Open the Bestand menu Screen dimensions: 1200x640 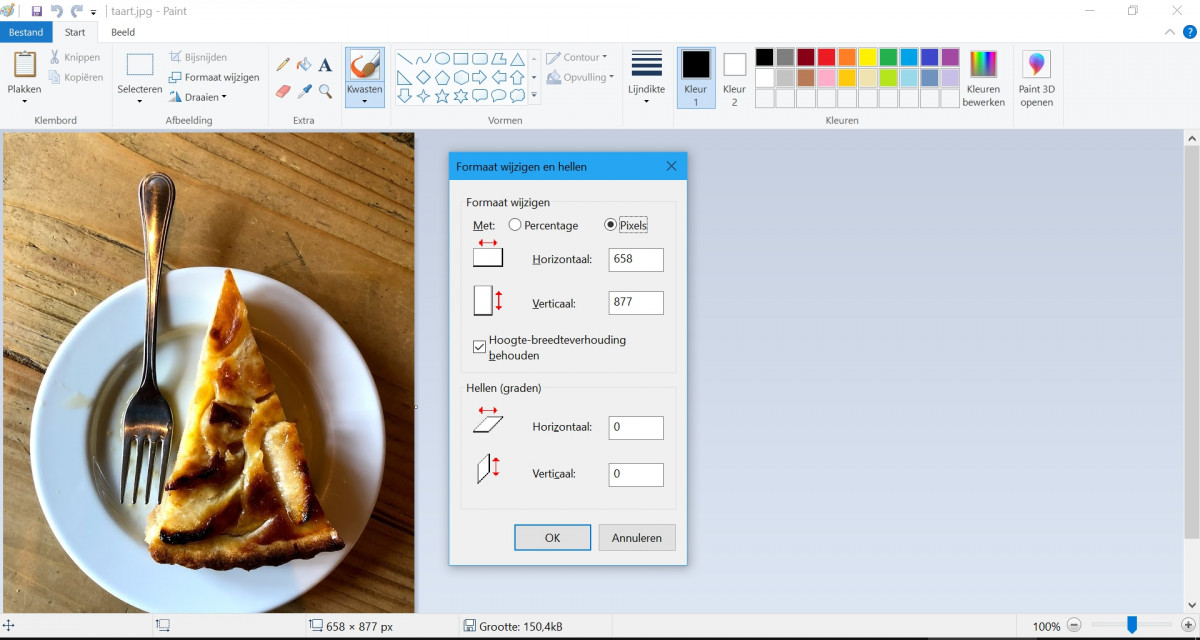26,32
